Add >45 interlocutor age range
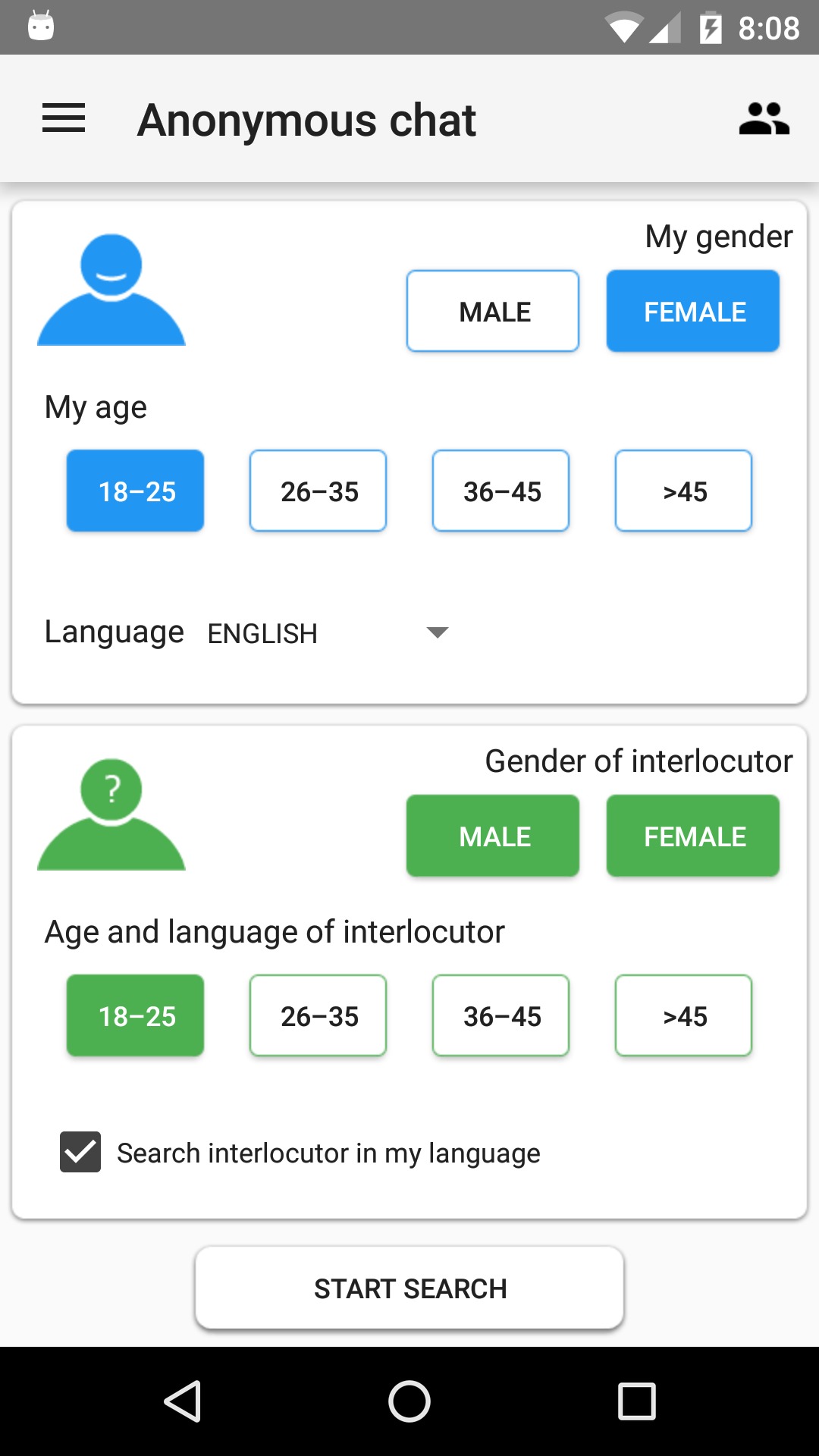The height and width of the screenshot is (1456, 819). (x=684, y=1015)
